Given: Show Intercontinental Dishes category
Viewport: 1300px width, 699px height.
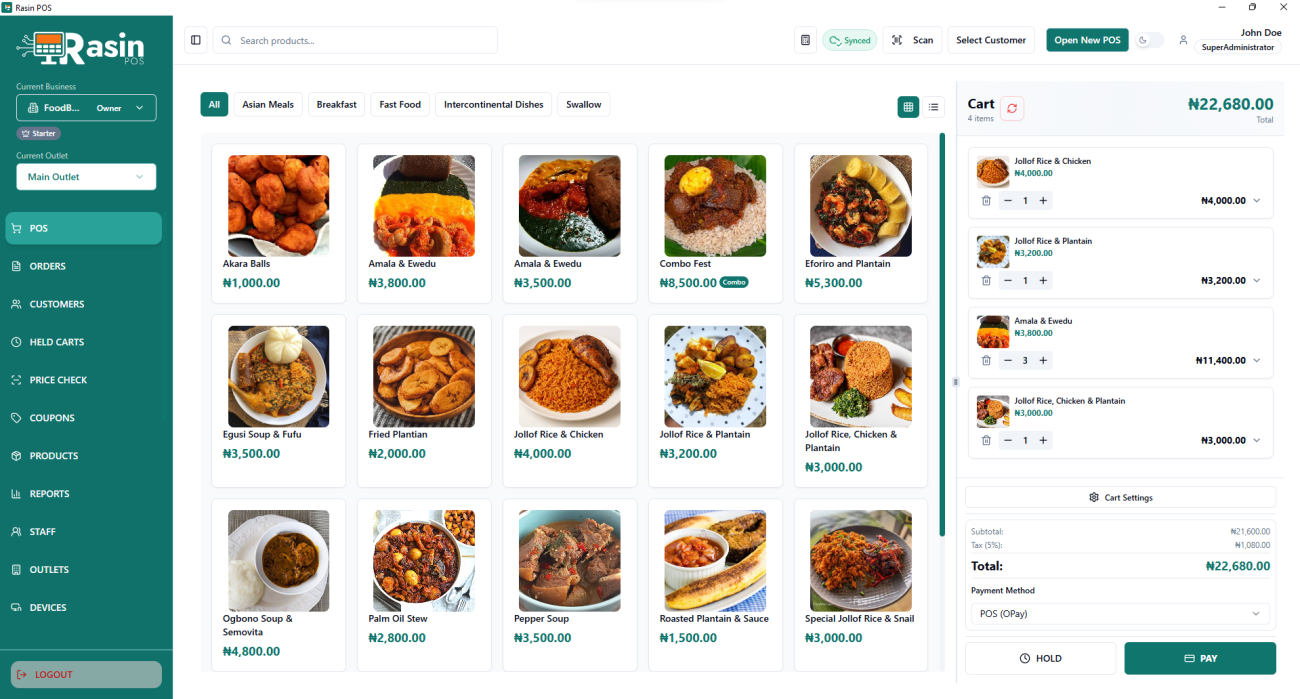Looking at the screenshot, I should pyautogui.click(x=494, y=104).
